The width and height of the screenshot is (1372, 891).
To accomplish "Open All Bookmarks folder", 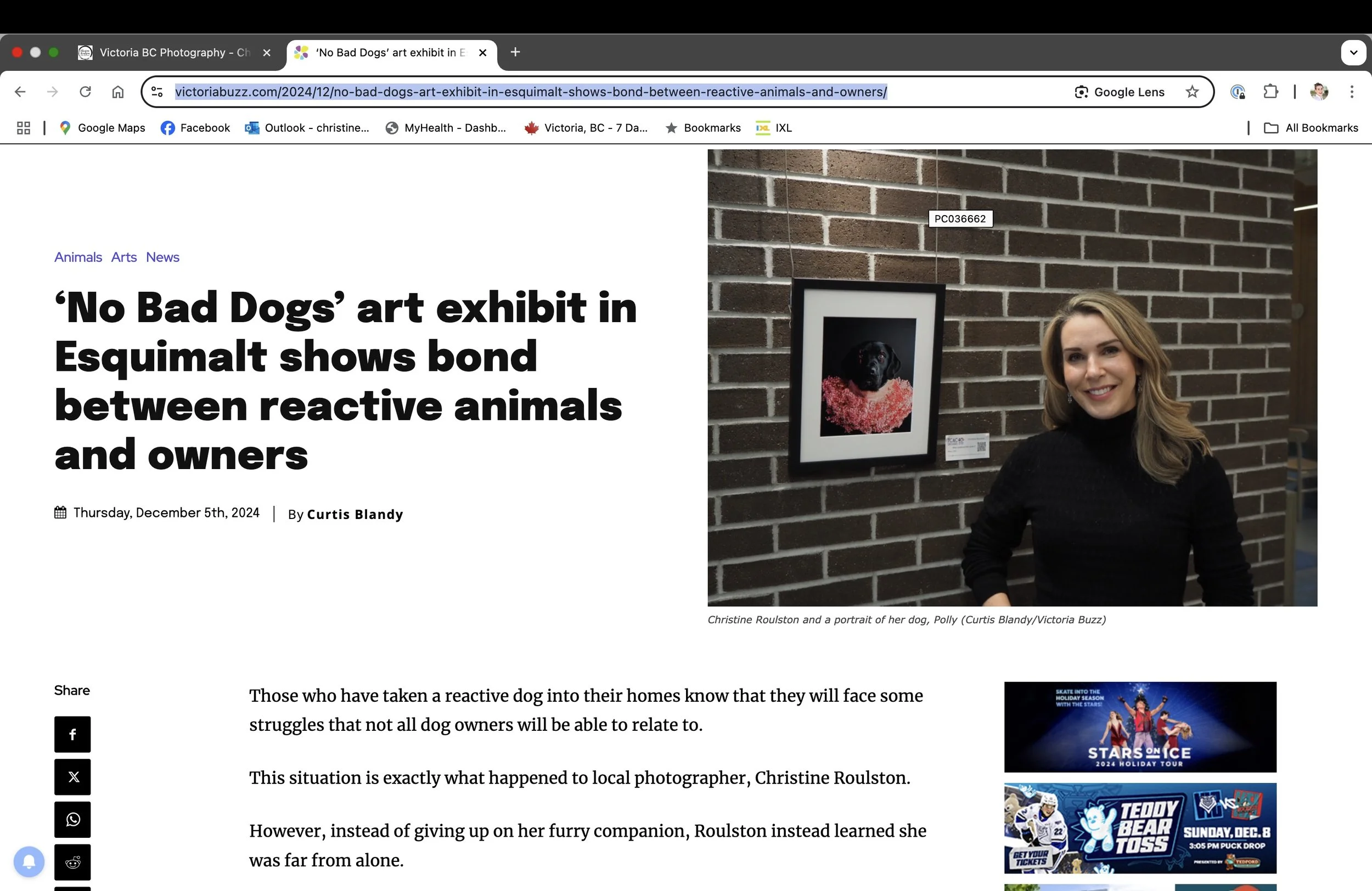I will (1311, 128).
